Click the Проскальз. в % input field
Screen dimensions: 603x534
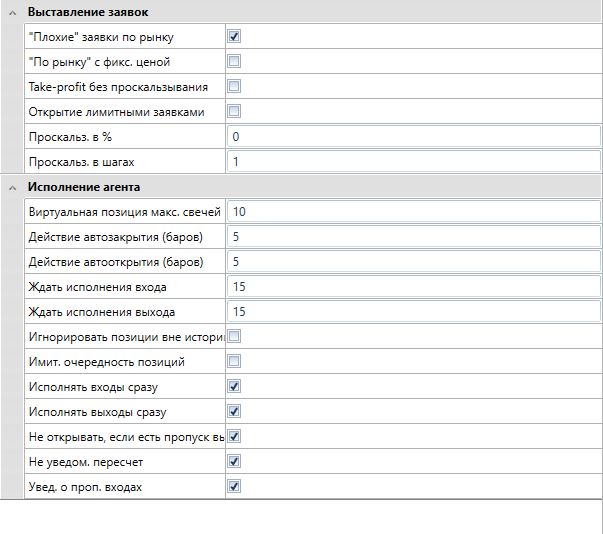(x=412, y=136)
